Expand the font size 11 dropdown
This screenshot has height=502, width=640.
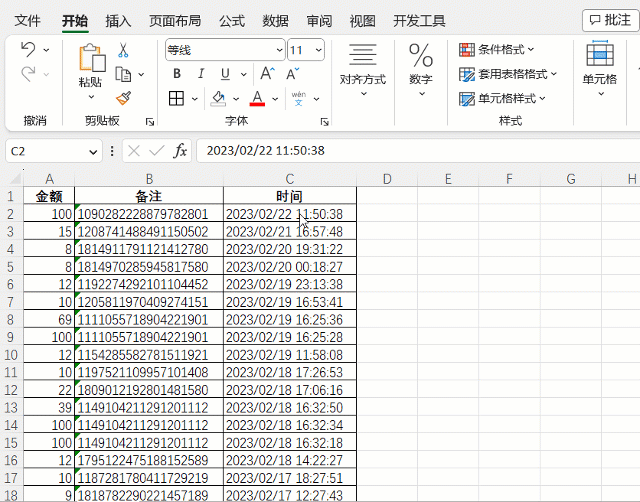coord(318,50)
